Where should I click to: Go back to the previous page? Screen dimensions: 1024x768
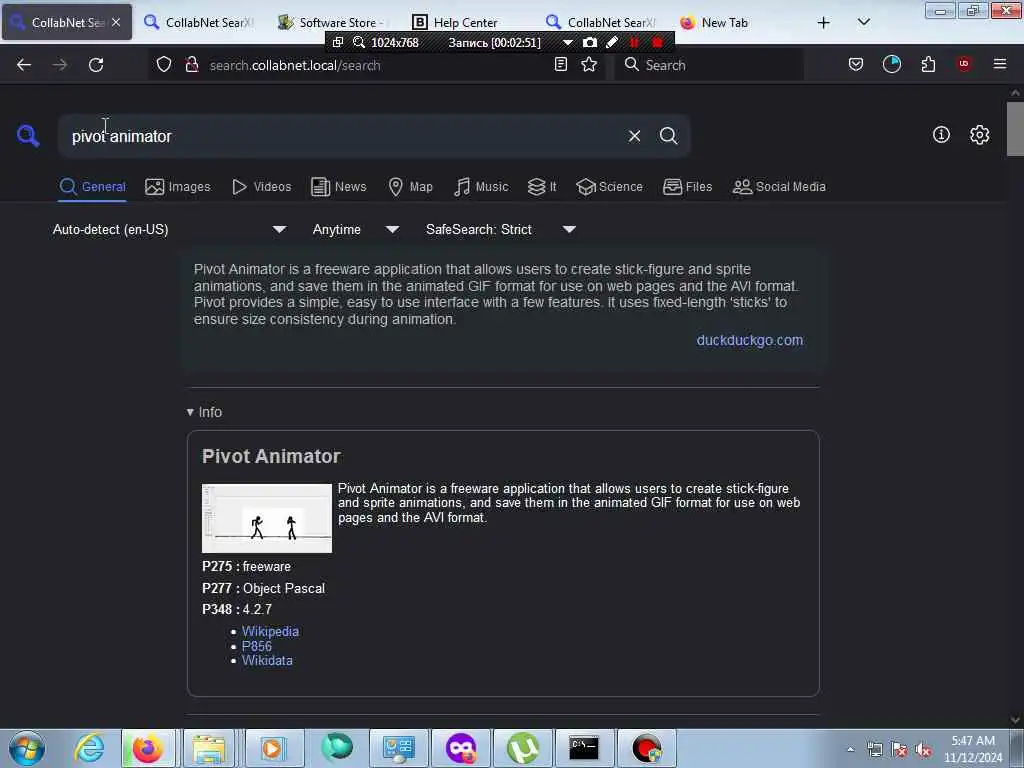pyautogui.click(x=24, y=65)
